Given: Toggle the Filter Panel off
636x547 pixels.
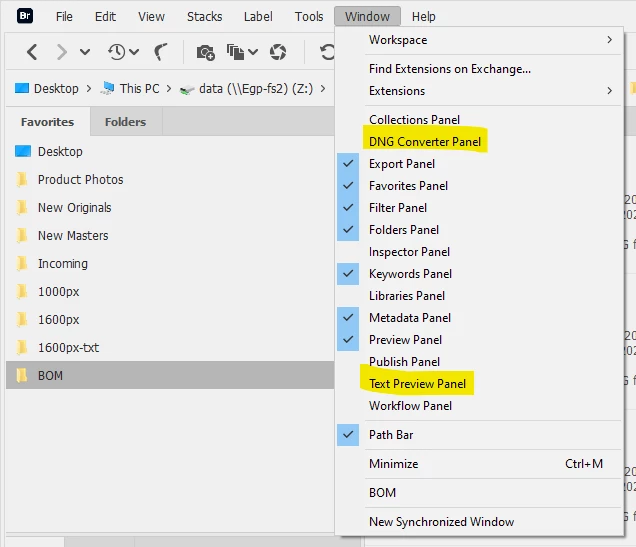Looking at the screenshot, I should coord(479,208).
